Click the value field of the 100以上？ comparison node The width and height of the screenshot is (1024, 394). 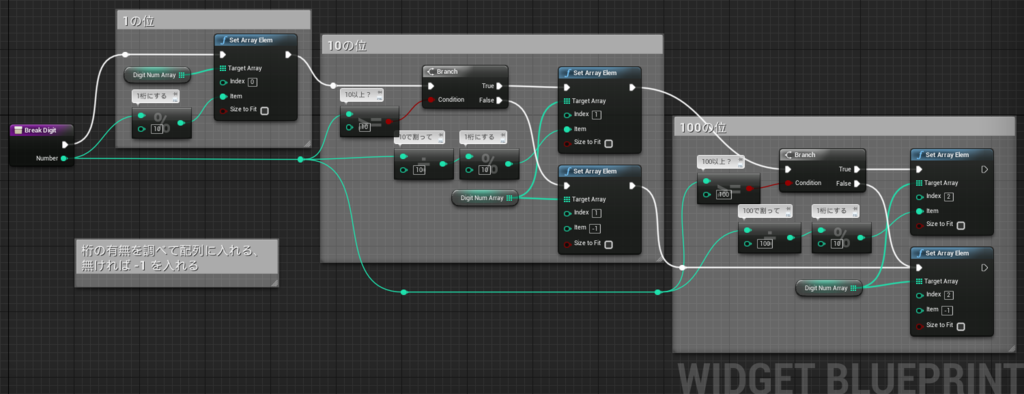(x=723, y=195)
